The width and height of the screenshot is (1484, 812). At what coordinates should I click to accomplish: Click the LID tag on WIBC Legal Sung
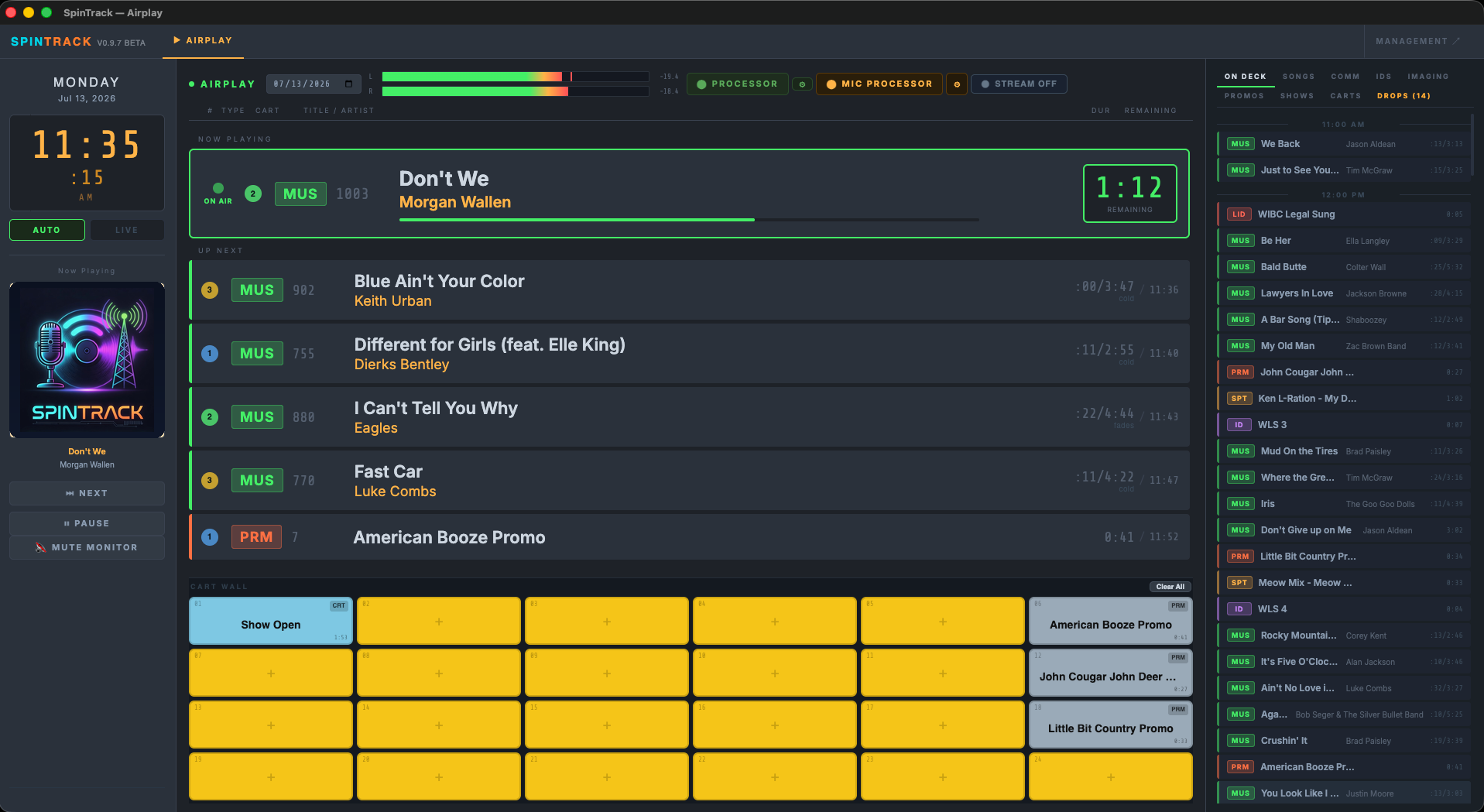[1239, 214]
